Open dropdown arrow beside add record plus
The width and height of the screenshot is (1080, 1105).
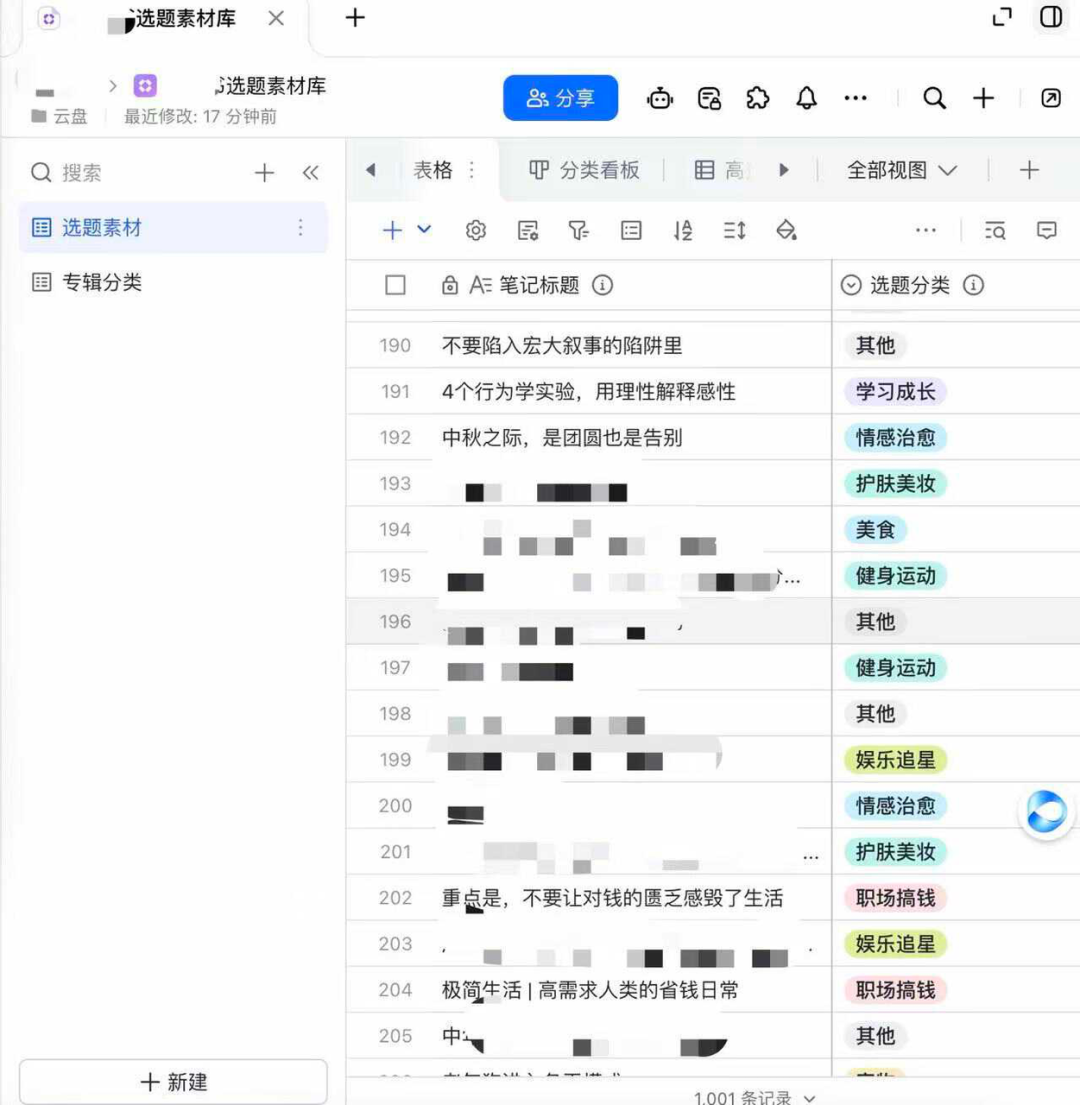point(423,229)
